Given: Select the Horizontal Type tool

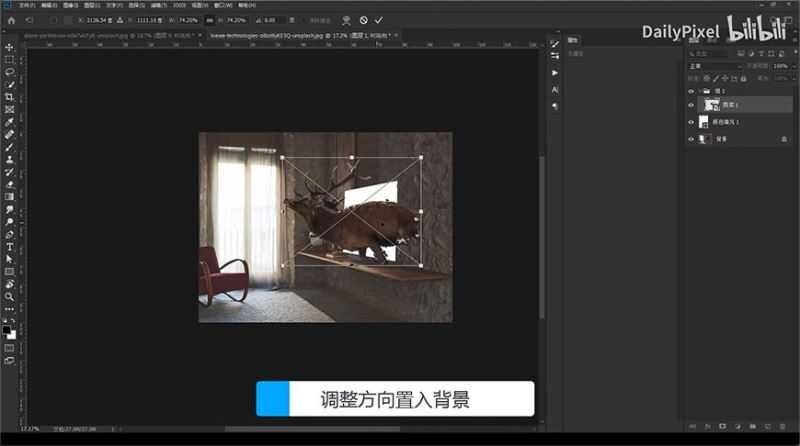Looking at the screenshot, I should (x=10, y=246).
